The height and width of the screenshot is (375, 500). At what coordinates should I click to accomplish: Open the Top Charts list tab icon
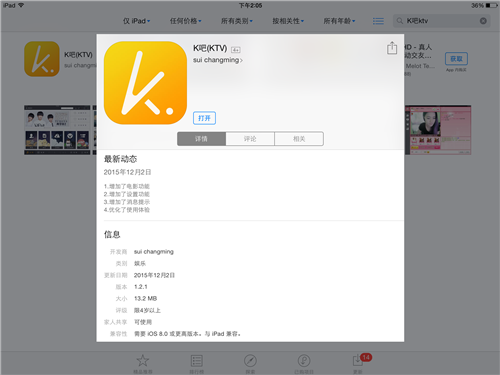(x=197, y=361)
